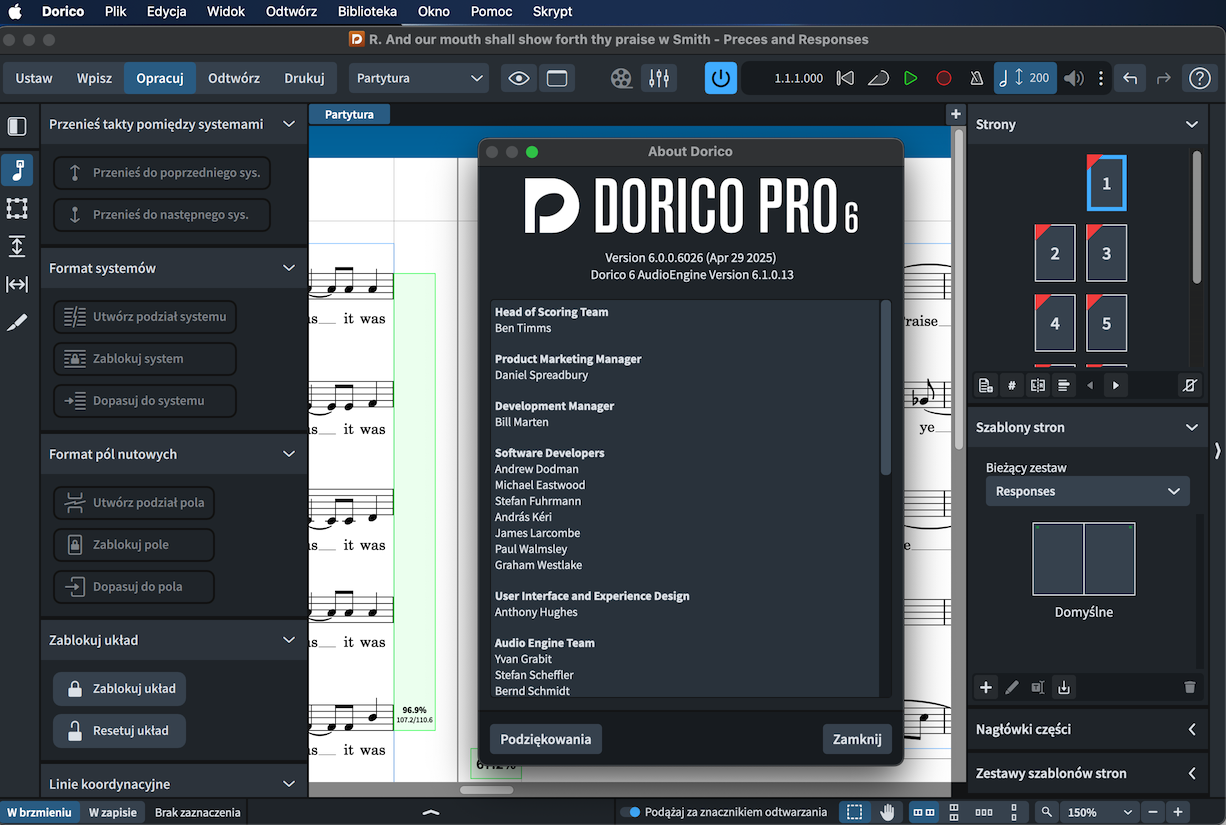Select Domyślne page template thumbnail
The image size is (1226, 825).
tap(1084, 559)
